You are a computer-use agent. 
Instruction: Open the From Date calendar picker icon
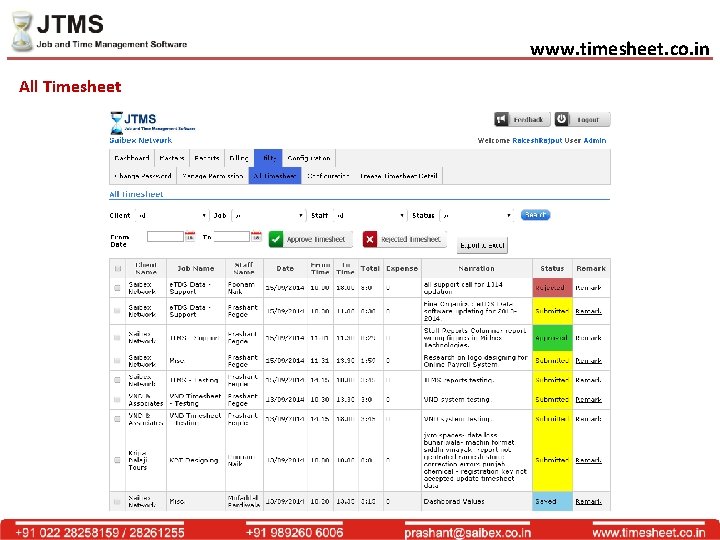pos(190,237)
